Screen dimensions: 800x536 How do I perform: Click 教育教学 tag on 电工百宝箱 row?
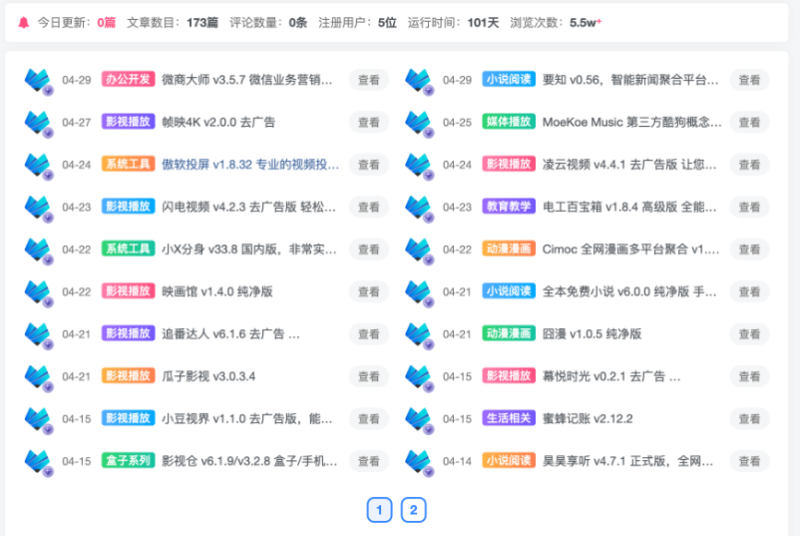pyautogui.click(x=509, y=206)
